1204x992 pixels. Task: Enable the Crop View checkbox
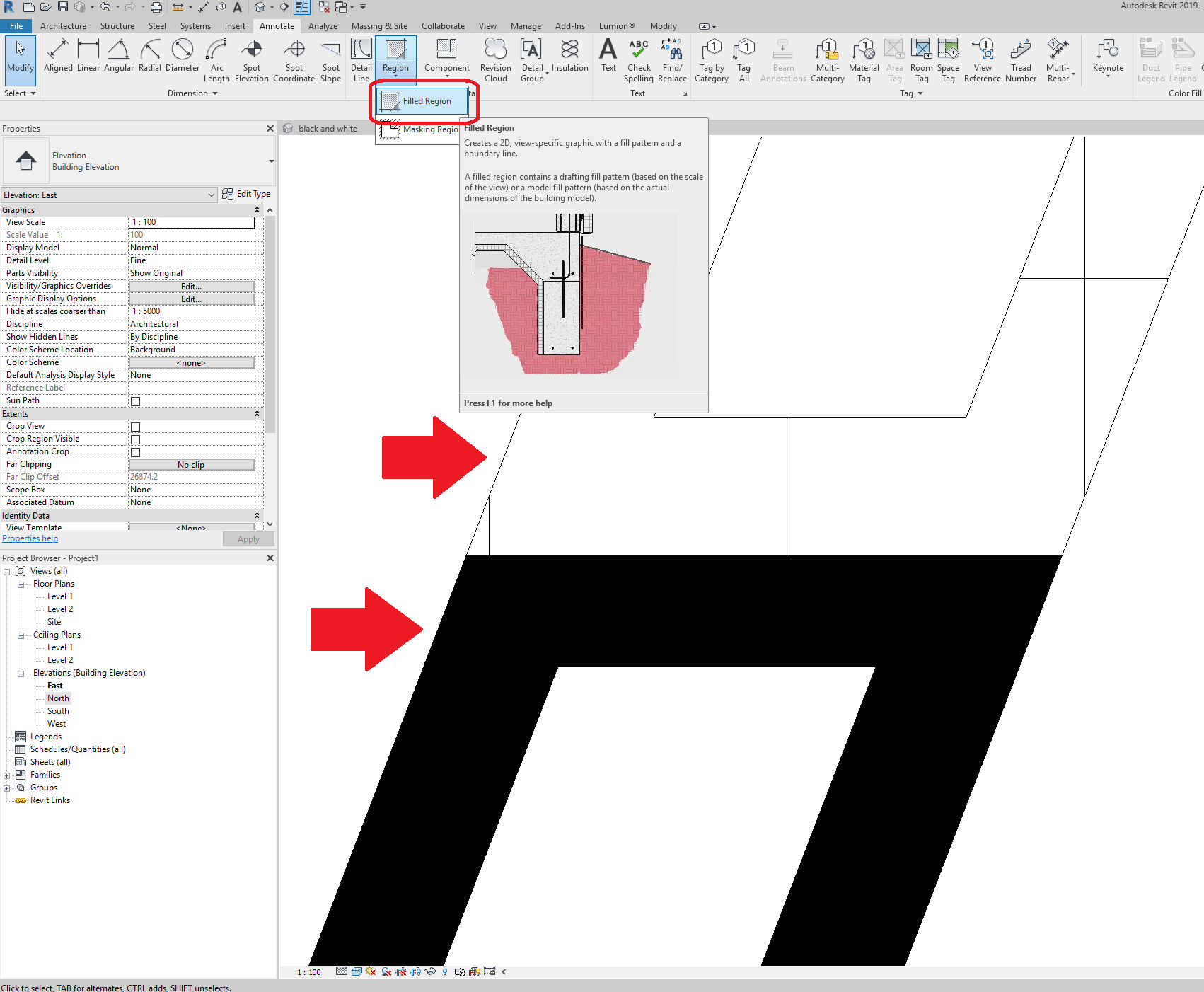(134, 426)
